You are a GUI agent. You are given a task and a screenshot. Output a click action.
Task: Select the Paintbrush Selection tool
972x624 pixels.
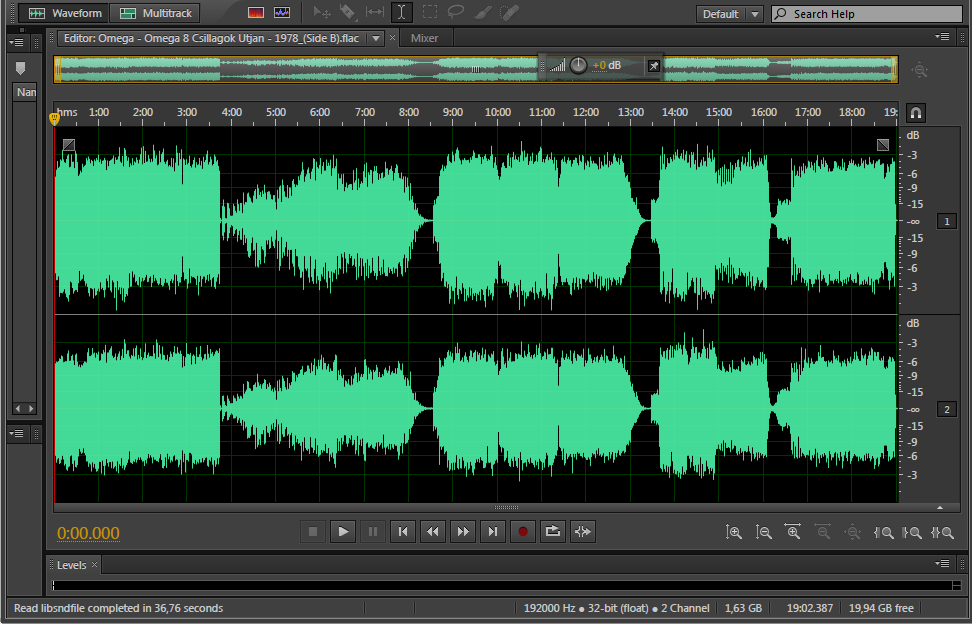click(x=483, y=12)
